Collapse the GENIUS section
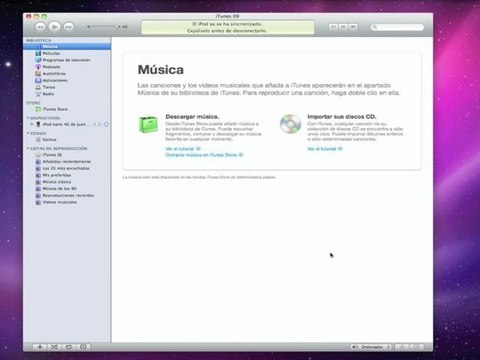This screenshot has width=480, height=360. point(28,133)
